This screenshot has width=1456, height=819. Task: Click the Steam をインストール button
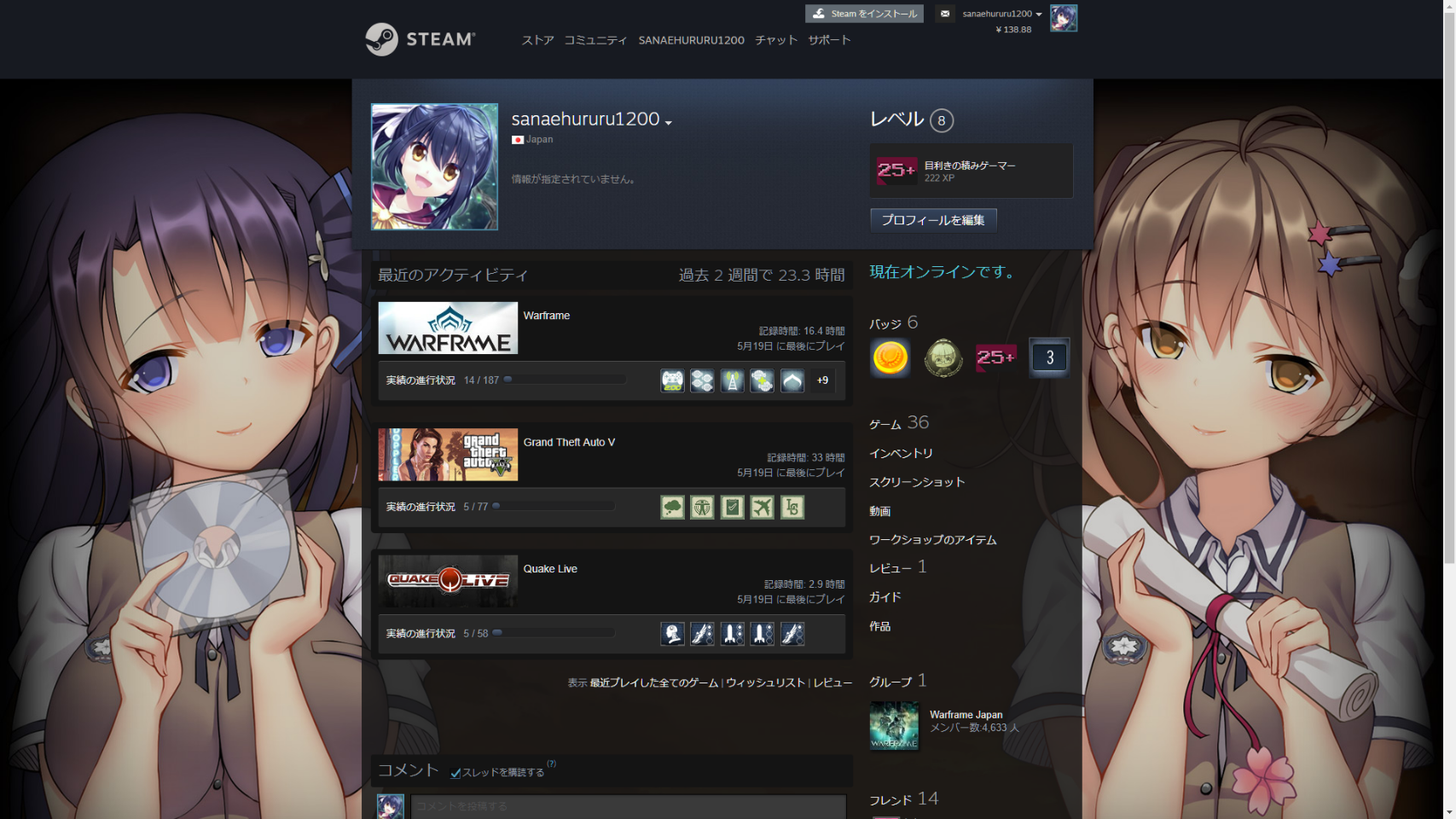tap(864, 14)
